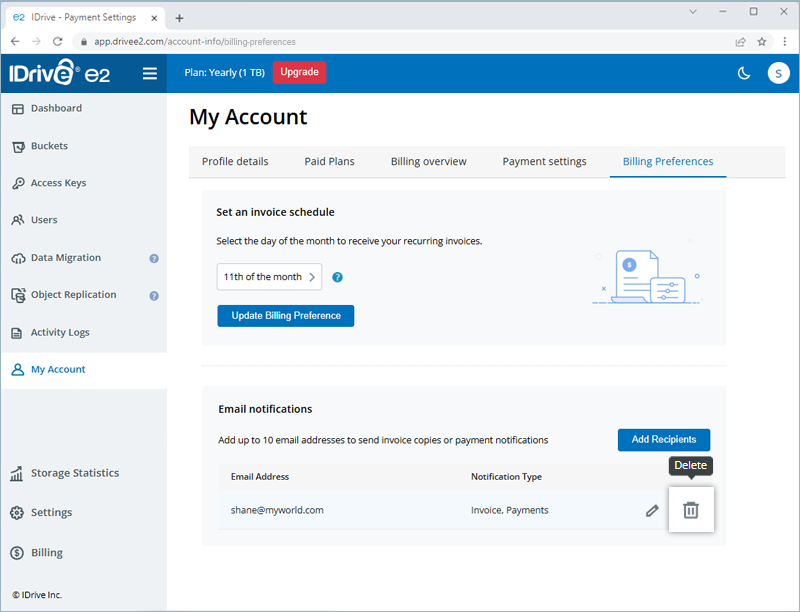
Task: Open Access Keys in the sidebar
Action: pos(58,183)
